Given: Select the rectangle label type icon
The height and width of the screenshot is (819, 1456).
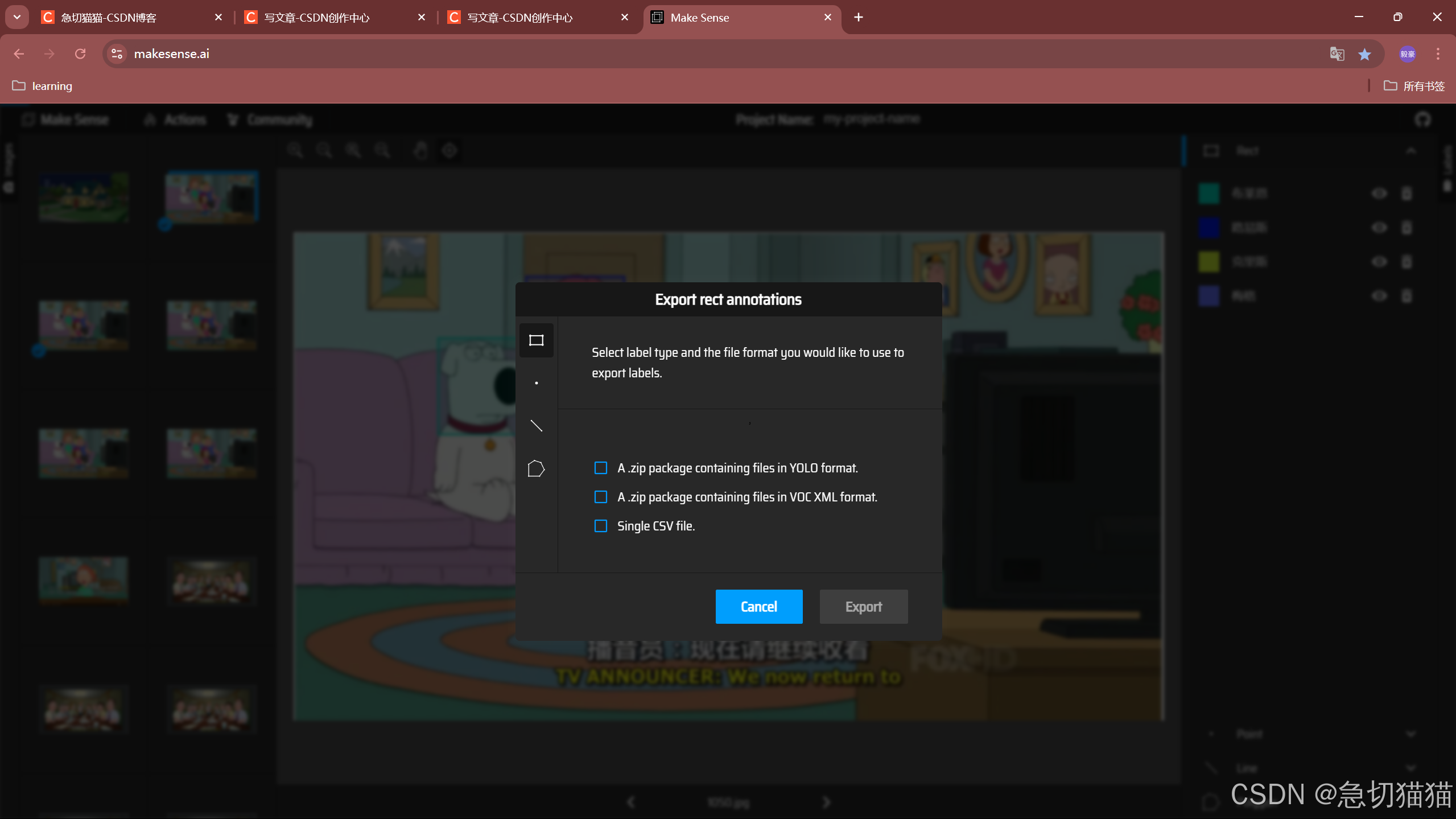Looking at the screenshot, I should click(x=536, y=340).
